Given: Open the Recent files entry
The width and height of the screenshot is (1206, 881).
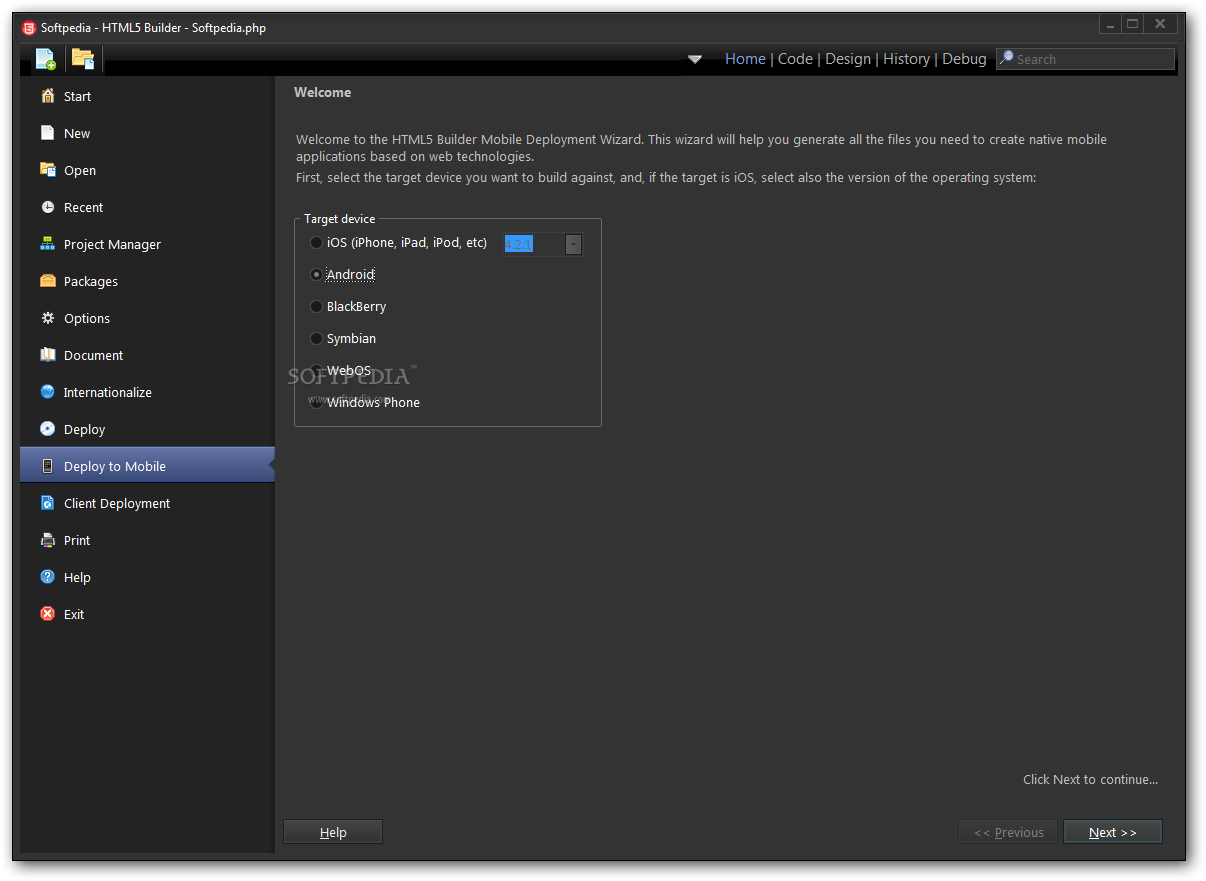Looking at the screenshot, I should 147,207.
